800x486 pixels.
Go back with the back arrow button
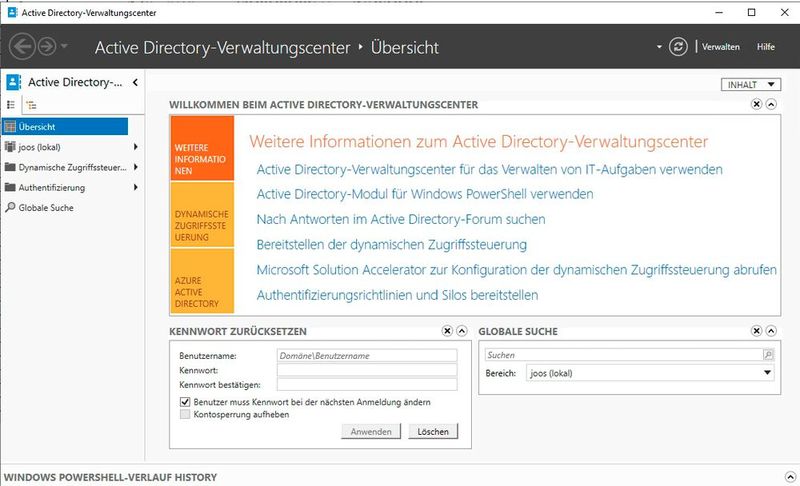pos(22,46)
